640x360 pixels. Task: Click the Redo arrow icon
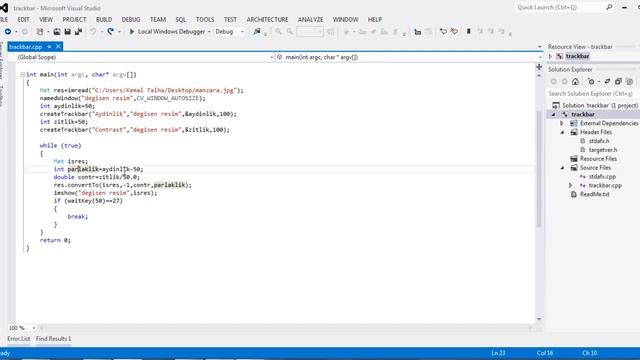pyautogui.click(x=110, y=31)
